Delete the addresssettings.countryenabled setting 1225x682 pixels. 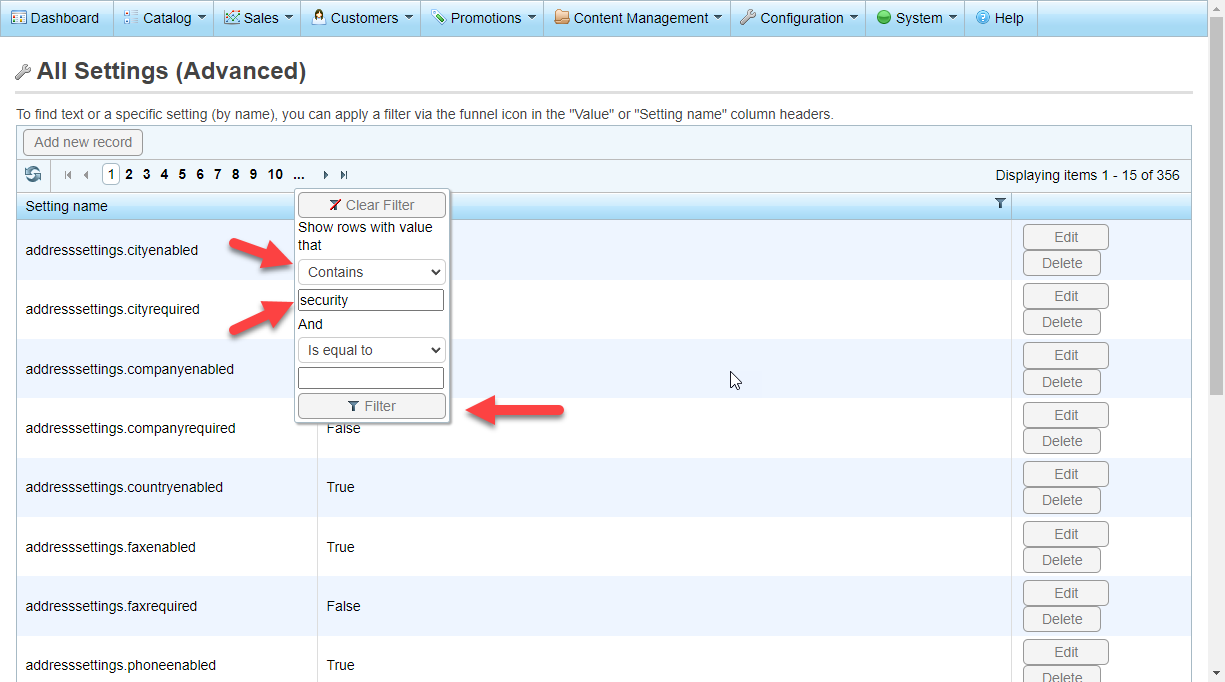(1061, 500)
